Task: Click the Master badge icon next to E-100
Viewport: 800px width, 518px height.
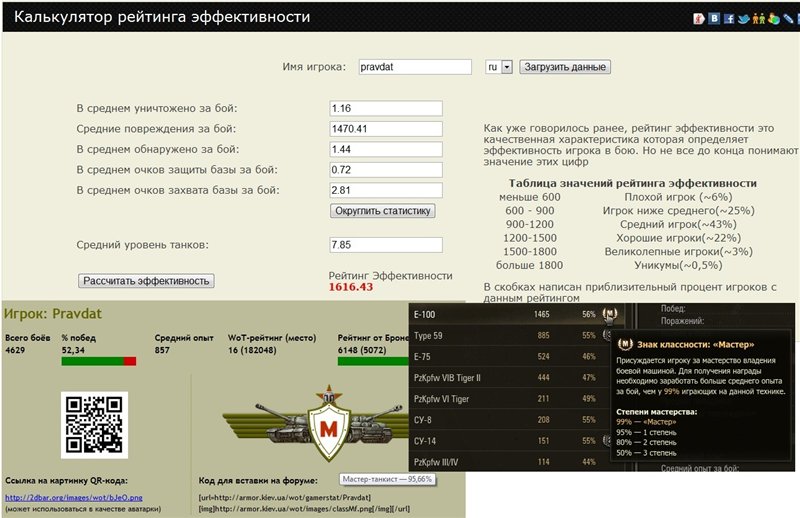Action: [610, 314]
